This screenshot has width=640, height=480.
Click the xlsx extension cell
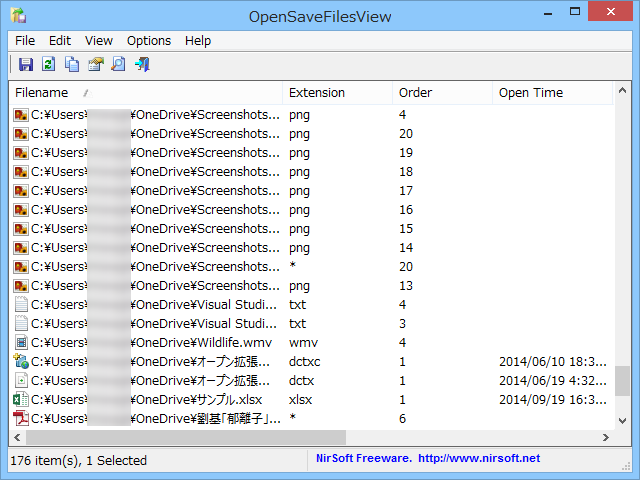(300, 400)
